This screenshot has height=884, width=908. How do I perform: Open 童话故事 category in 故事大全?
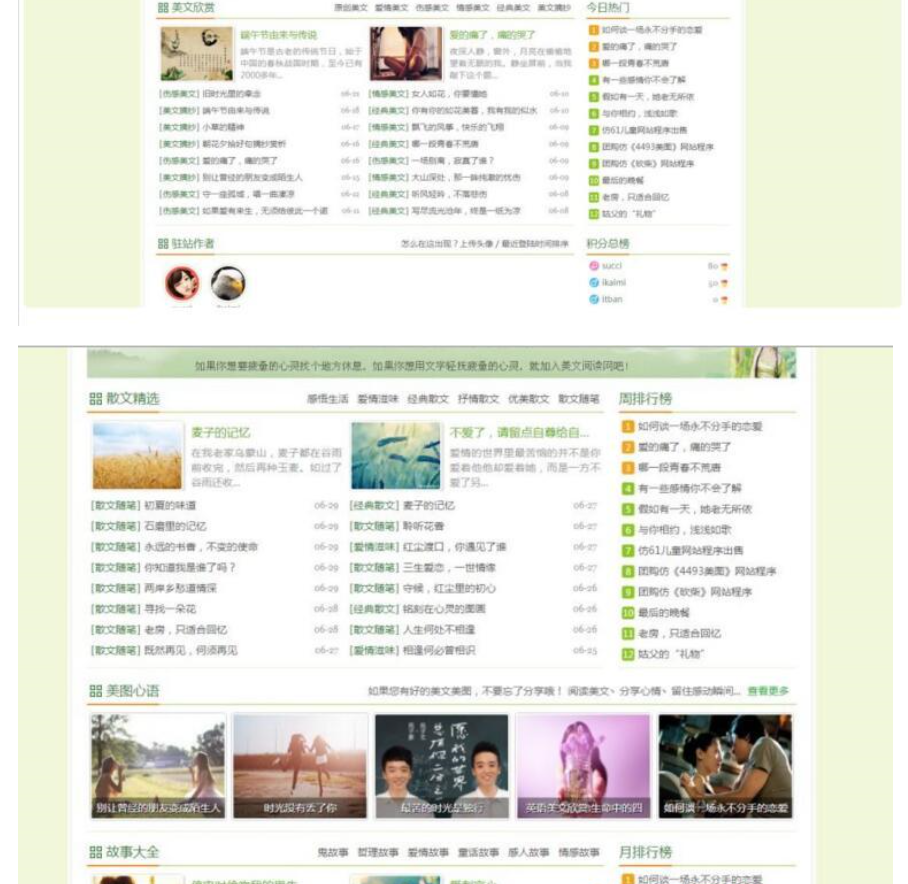(478, 853)
